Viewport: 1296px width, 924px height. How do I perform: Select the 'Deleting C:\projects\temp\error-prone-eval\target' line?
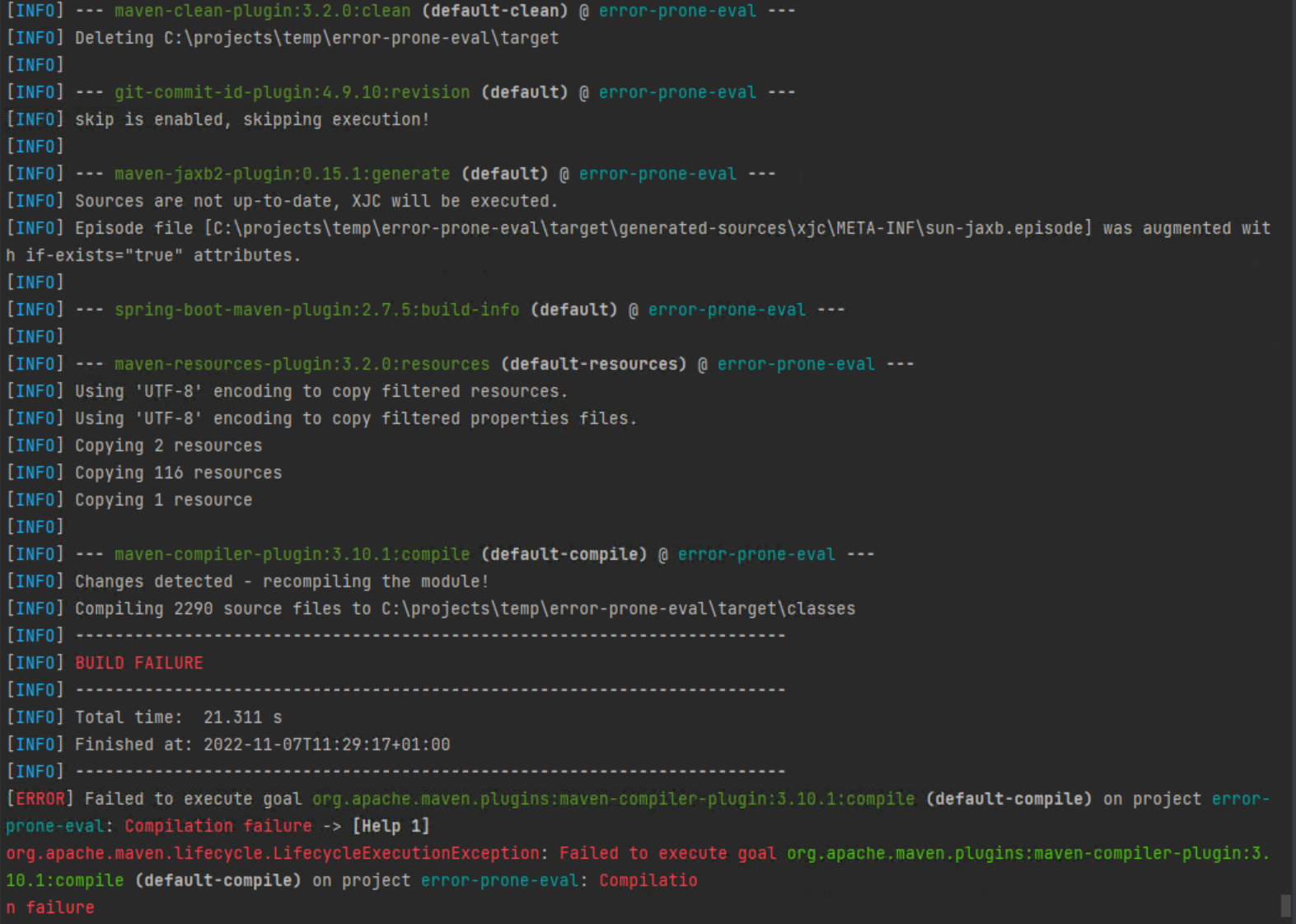316,38
